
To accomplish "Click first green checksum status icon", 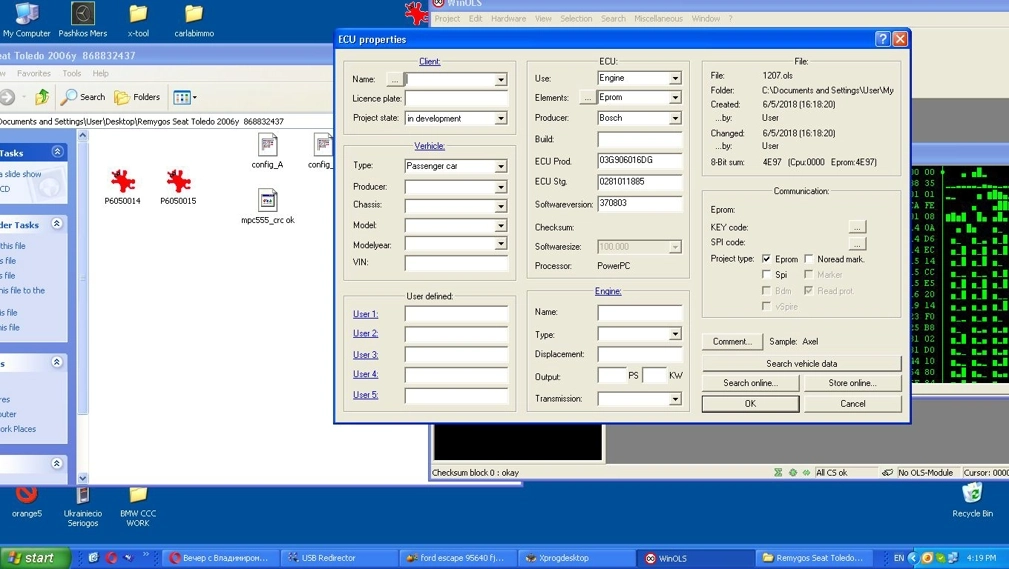I will [x=778, y=472].
